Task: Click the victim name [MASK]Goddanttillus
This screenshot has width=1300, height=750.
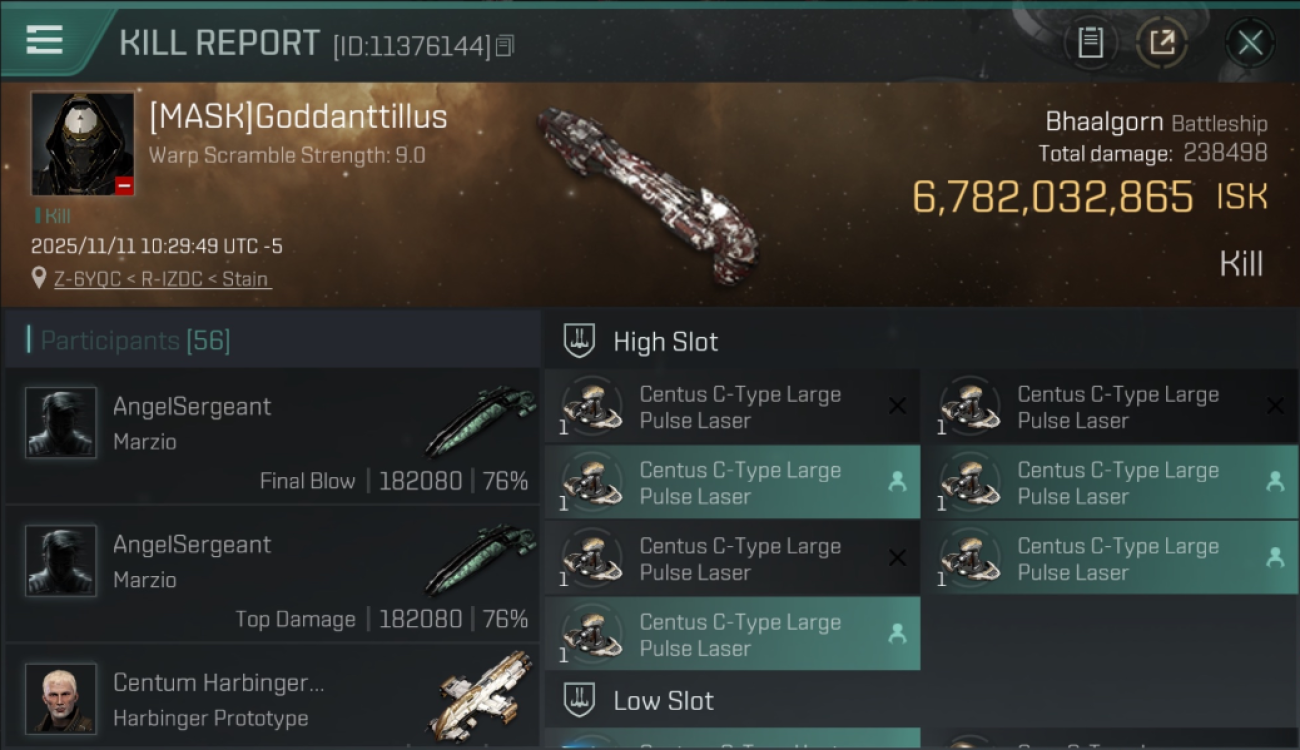Action: coord(298,117)
